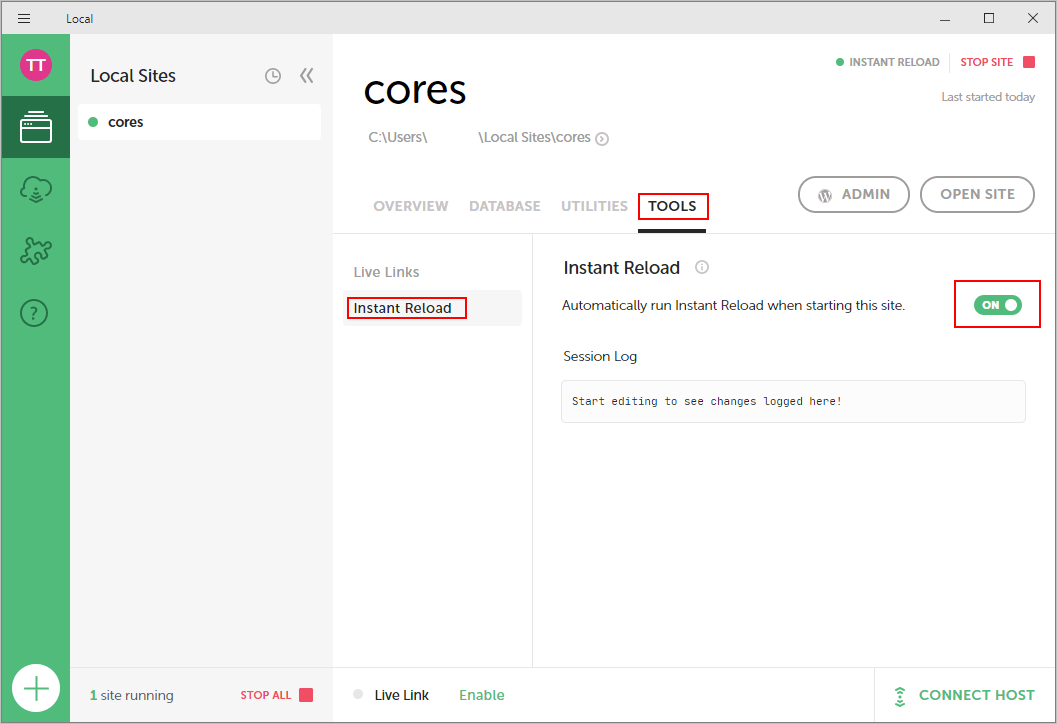Click the Stop All red square icon

306,695
